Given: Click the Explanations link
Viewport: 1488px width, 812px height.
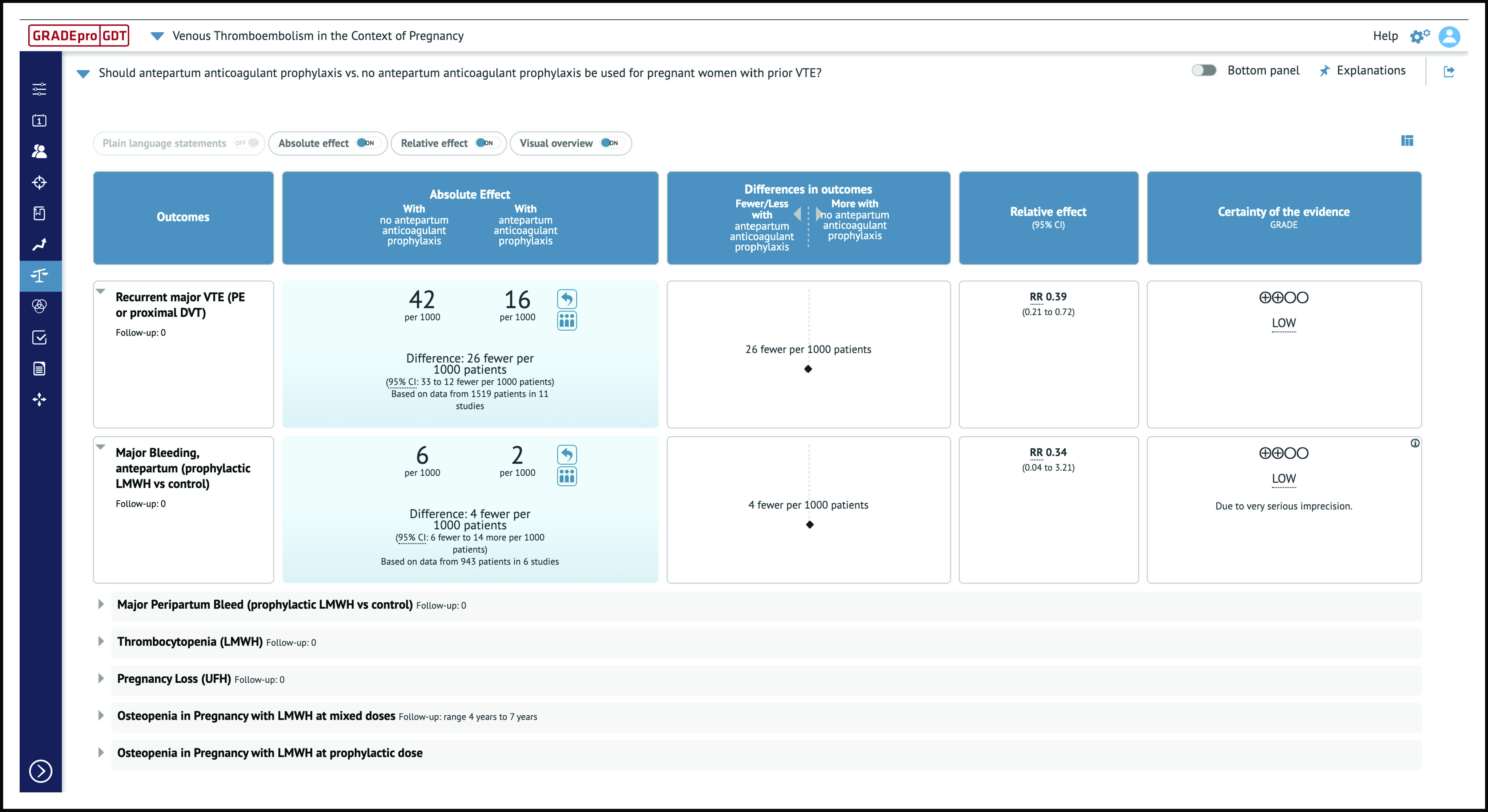Looking at the screenshot, I should coord(1371,70).
